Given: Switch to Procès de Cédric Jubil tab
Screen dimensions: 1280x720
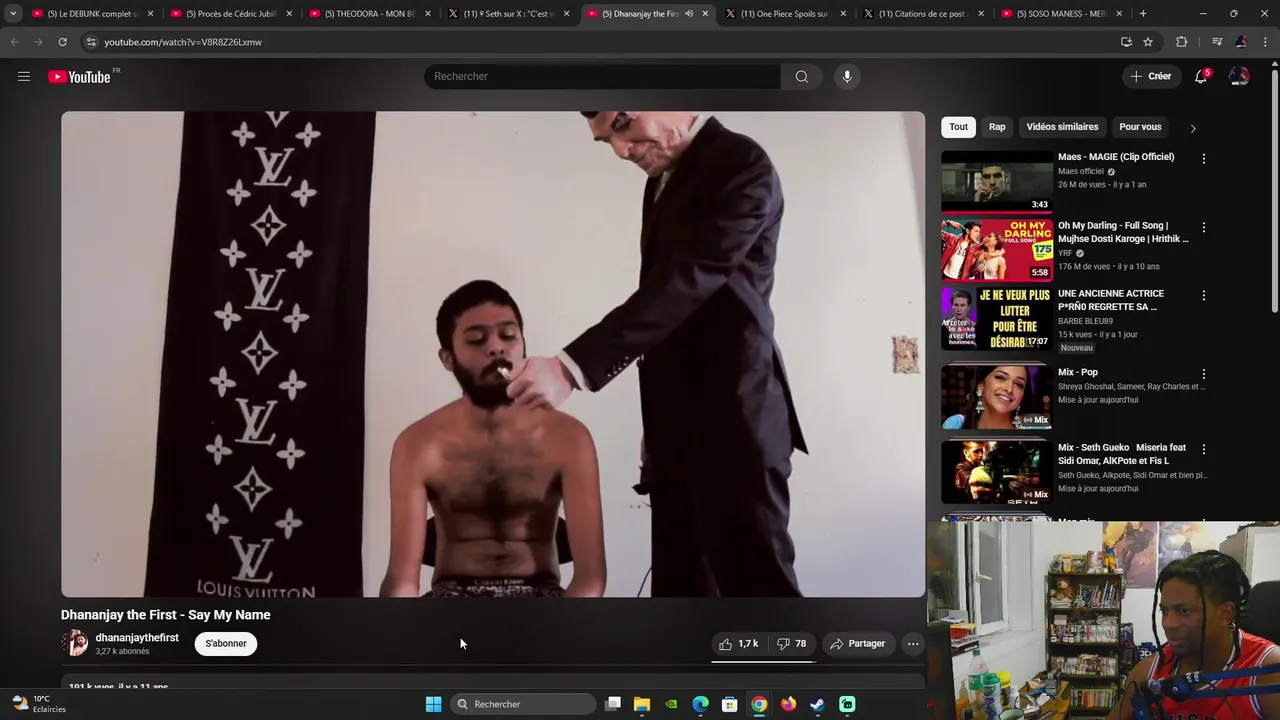Looking at the screenshot, I should click(x=230, y=14).
